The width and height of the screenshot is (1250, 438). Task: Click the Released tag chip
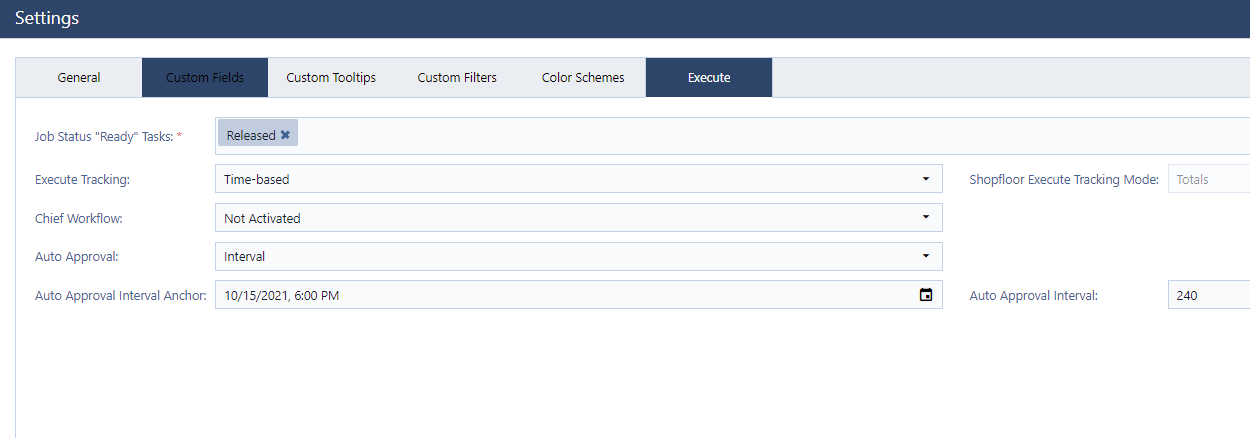[258, 135]
